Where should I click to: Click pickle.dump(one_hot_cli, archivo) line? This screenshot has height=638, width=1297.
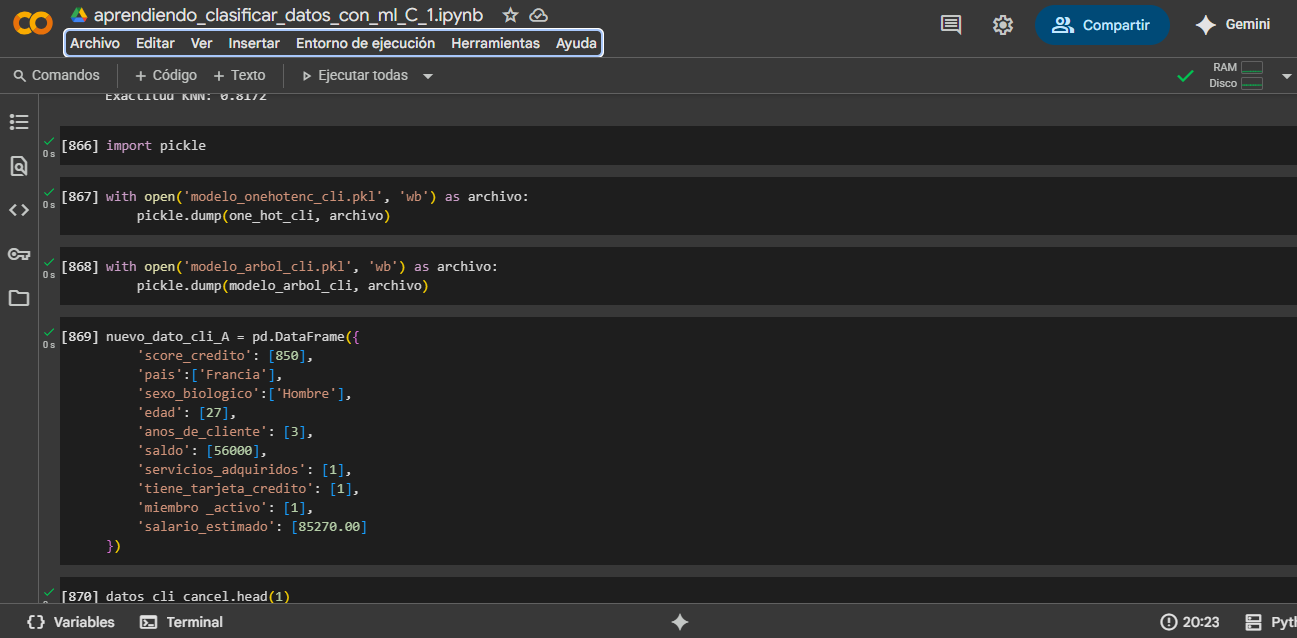pos(263,215)
